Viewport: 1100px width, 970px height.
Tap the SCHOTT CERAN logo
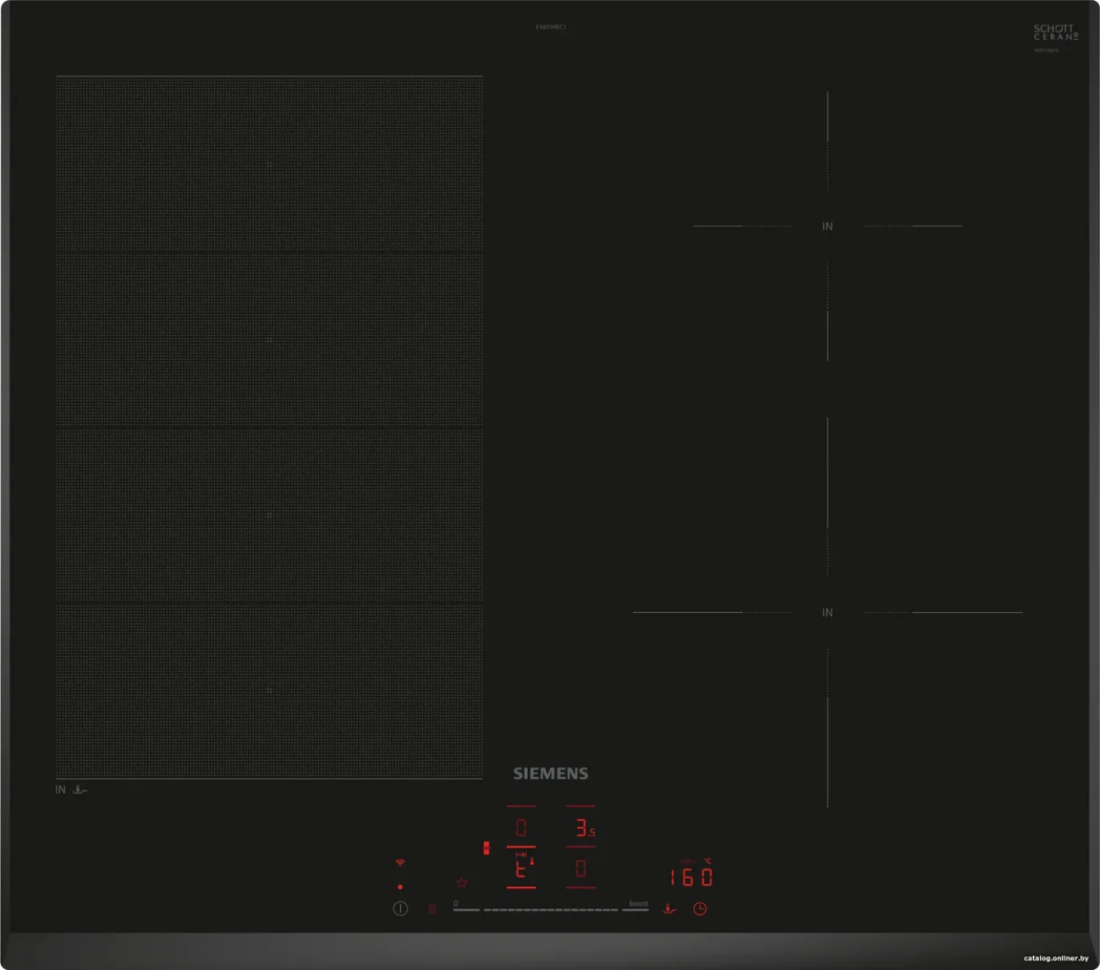pos(1055,32)
